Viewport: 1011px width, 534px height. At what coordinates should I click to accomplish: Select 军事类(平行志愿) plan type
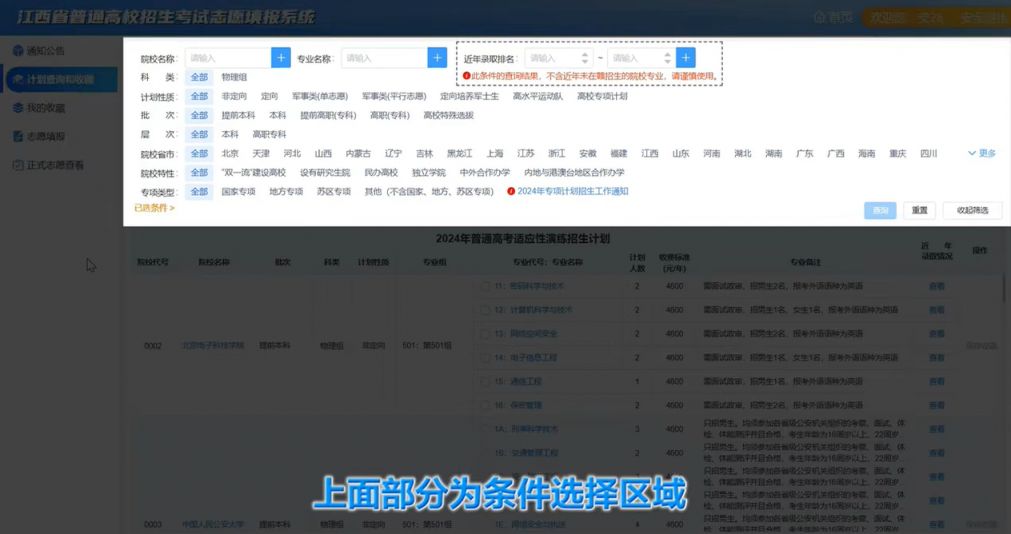point(394,96)
